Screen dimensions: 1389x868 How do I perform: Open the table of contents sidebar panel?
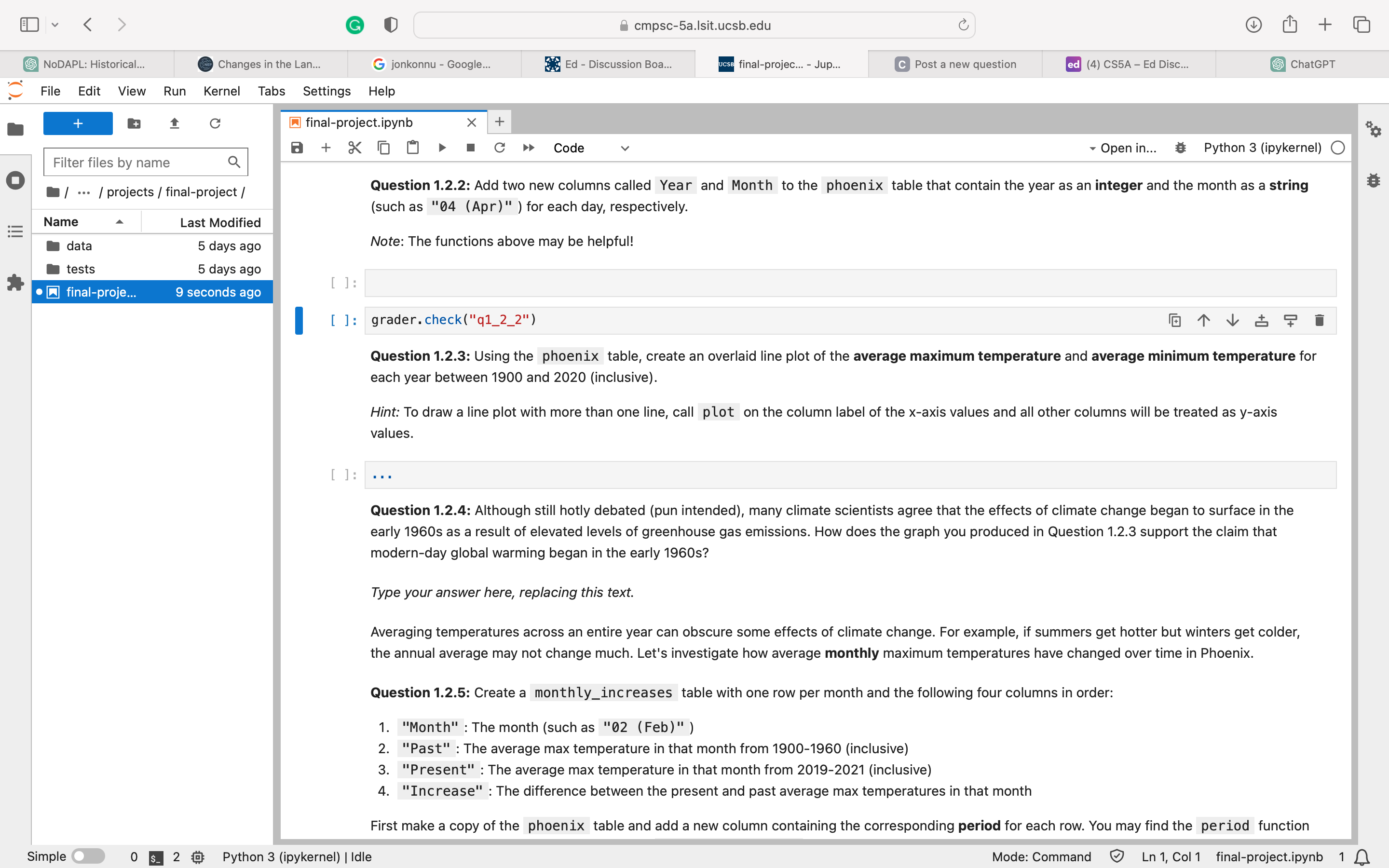click(x=15, y=231)
